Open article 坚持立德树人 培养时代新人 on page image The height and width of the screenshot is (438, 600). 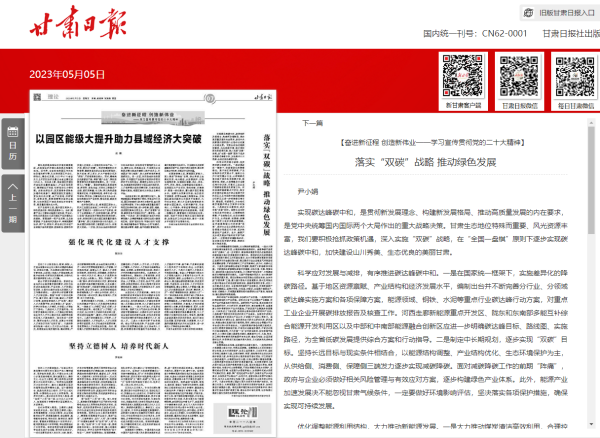pyautogui.click(x=119, y=346)
